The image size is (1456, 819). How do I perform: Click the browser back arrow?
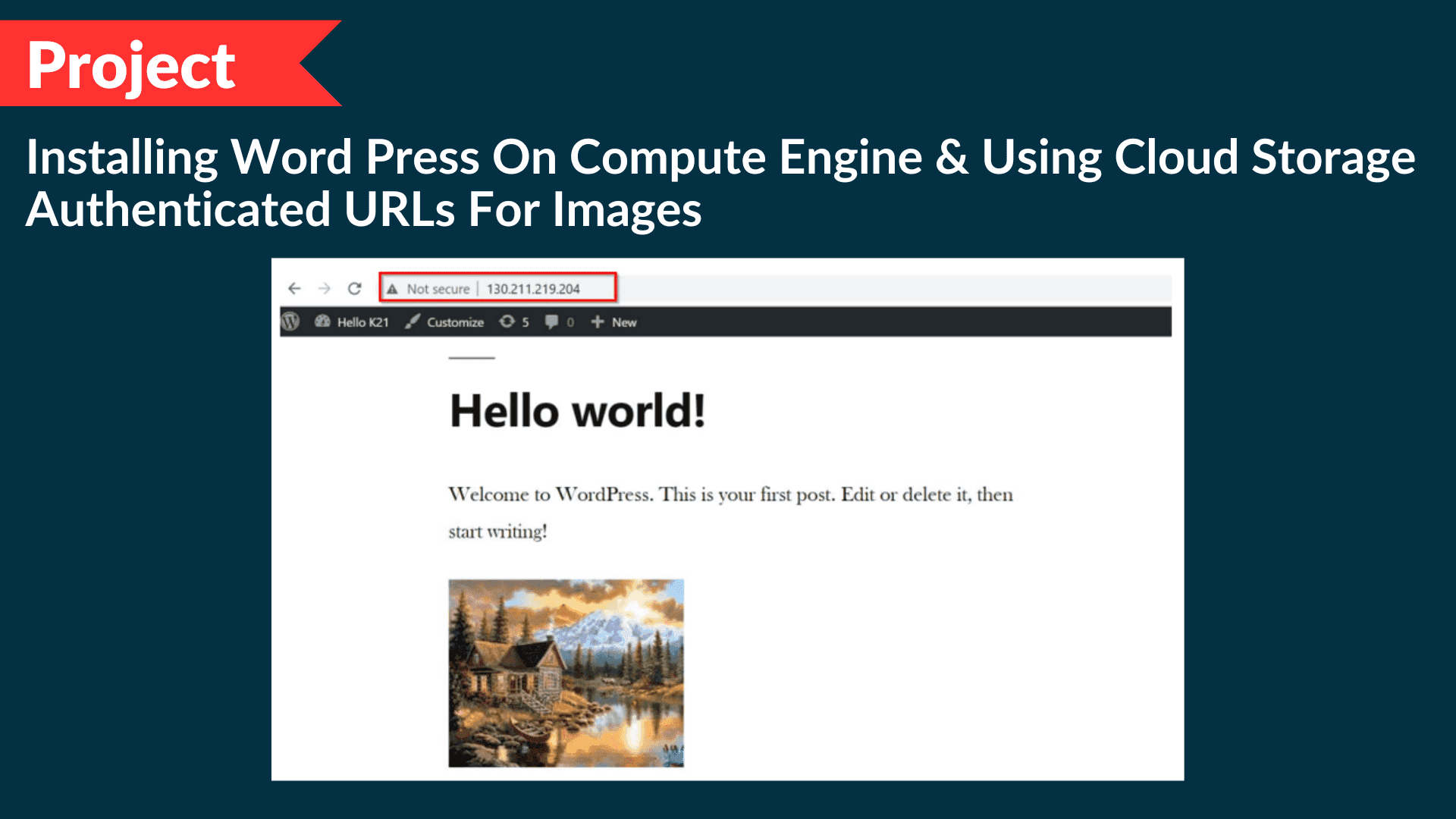294,288
